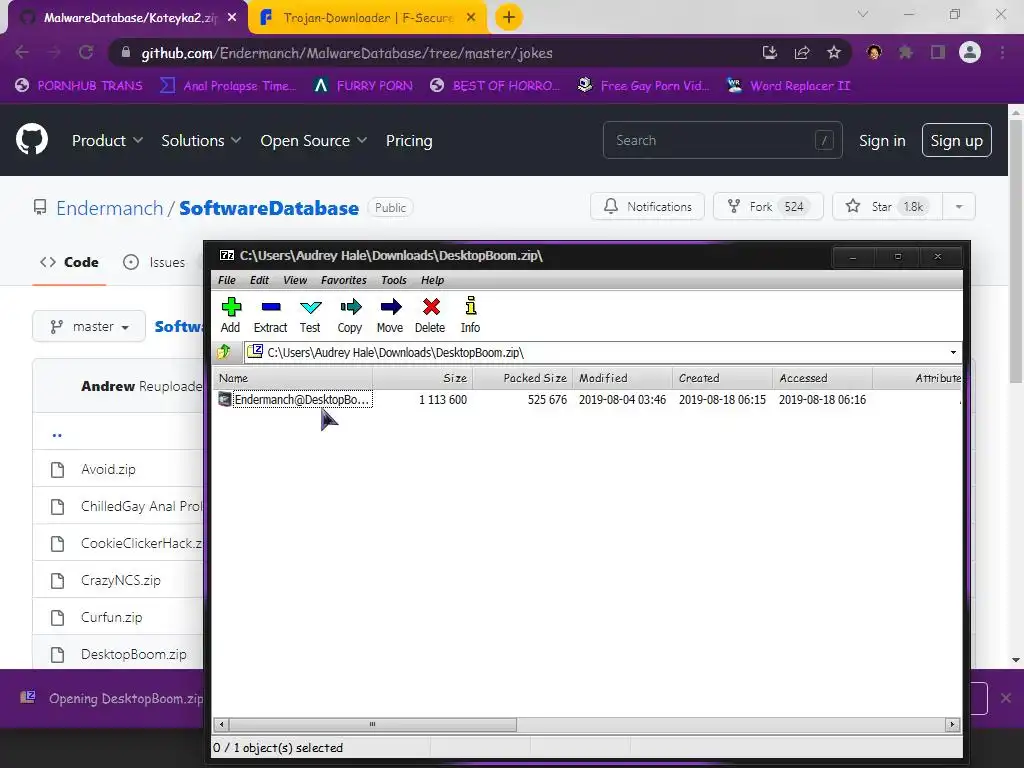
Task: Sort by the Modified column header
Action: pyautogui.click(x=622, y=378)
